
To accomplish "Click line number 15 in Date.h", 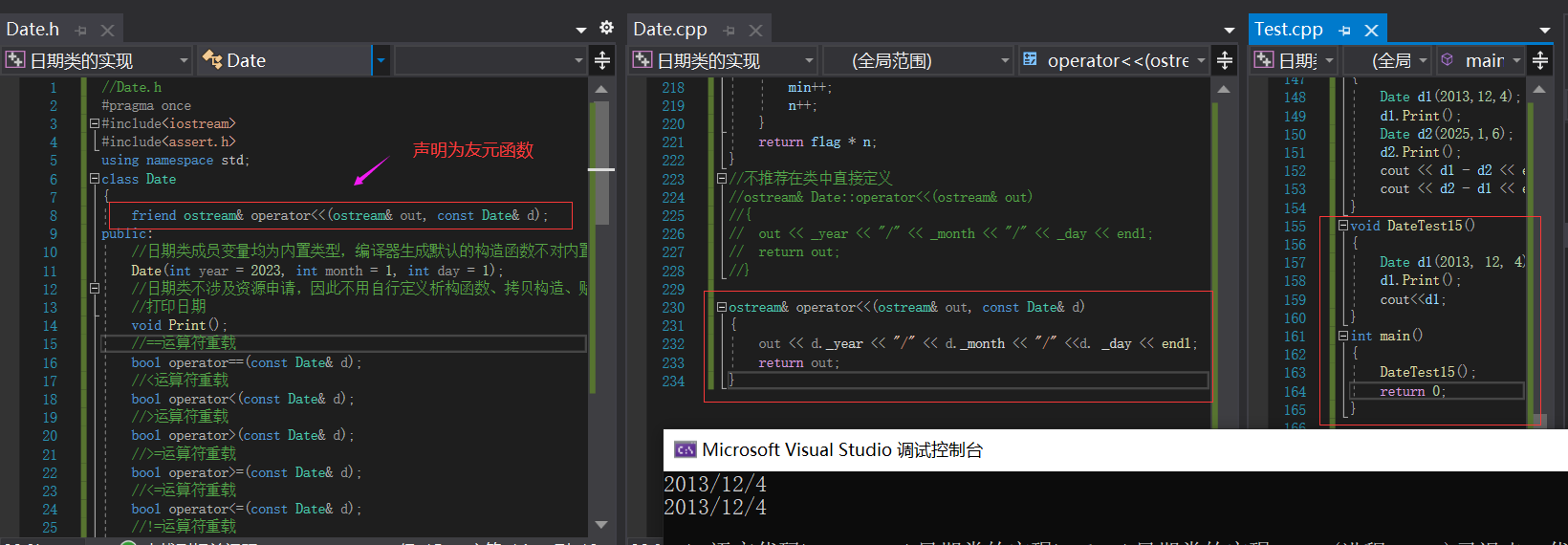I will [50, 344].
